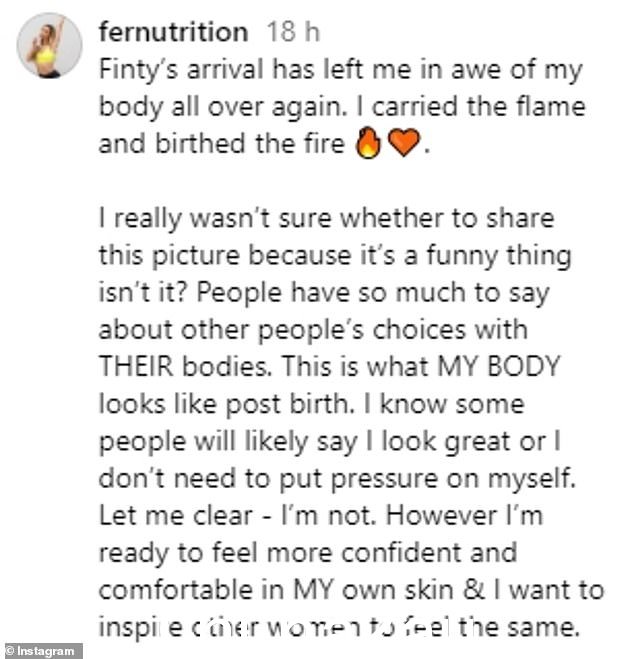Image resolution: width=634 pixels, height=659 pixels.
Task: Click the orange heart emoji
Action: [x=404, y=143]
